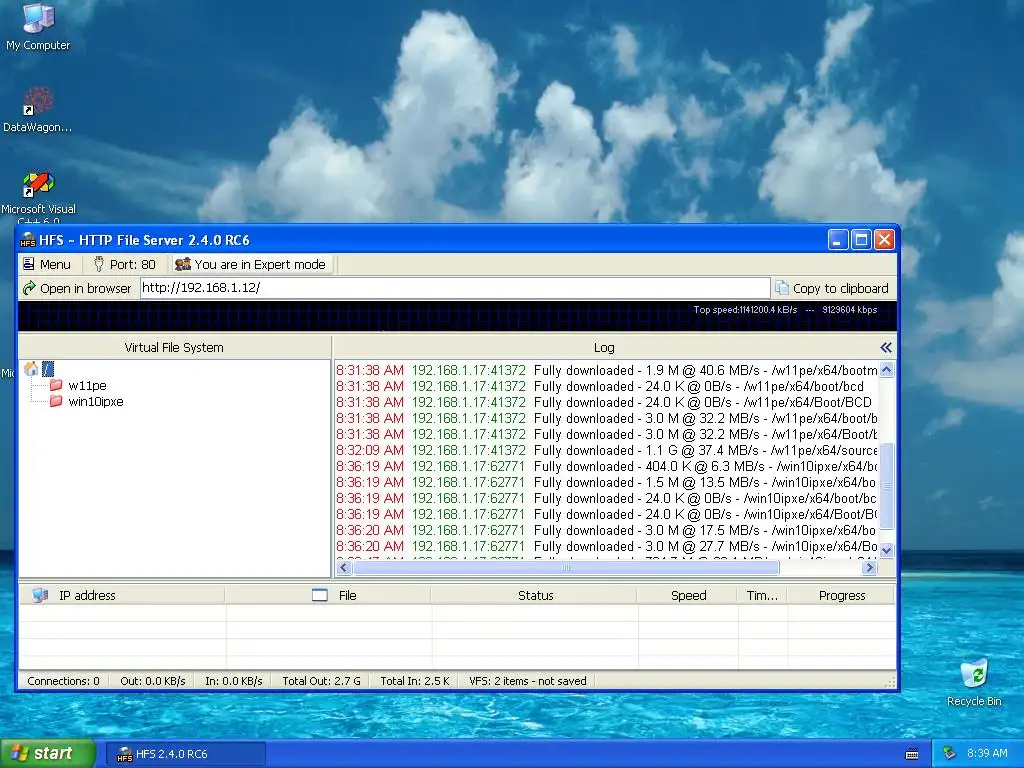Select the root home node in Virtual File System
Viewport: 1024px width, 768px height.
click(x=48, y=369)
